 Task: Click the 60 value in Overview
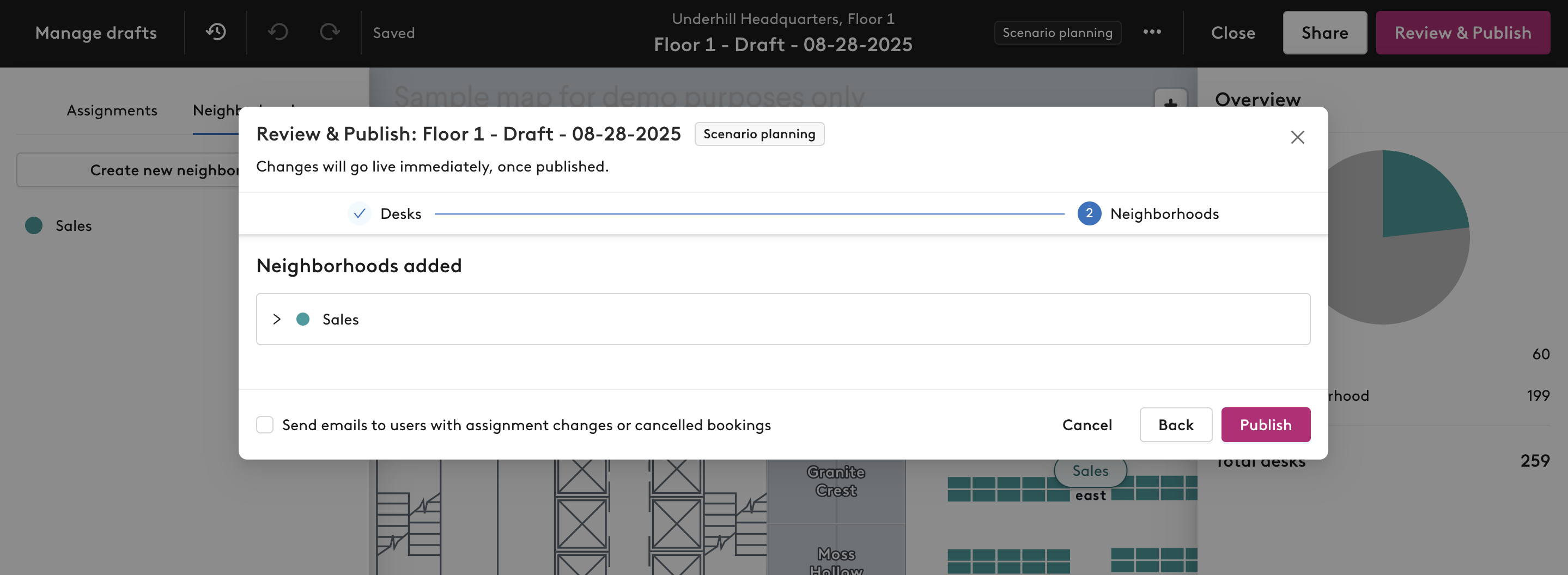coord(1541,353)
